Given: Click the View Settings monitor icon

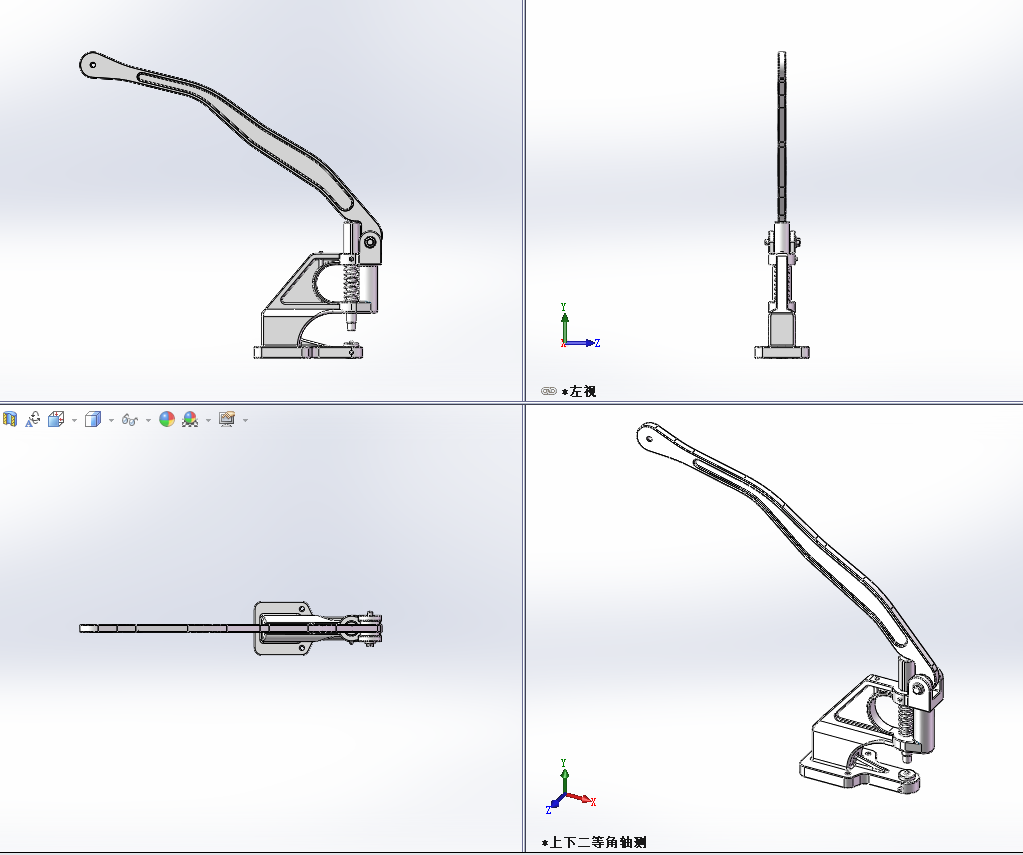Looking at the screenshot, I should (x=226, y=419).
